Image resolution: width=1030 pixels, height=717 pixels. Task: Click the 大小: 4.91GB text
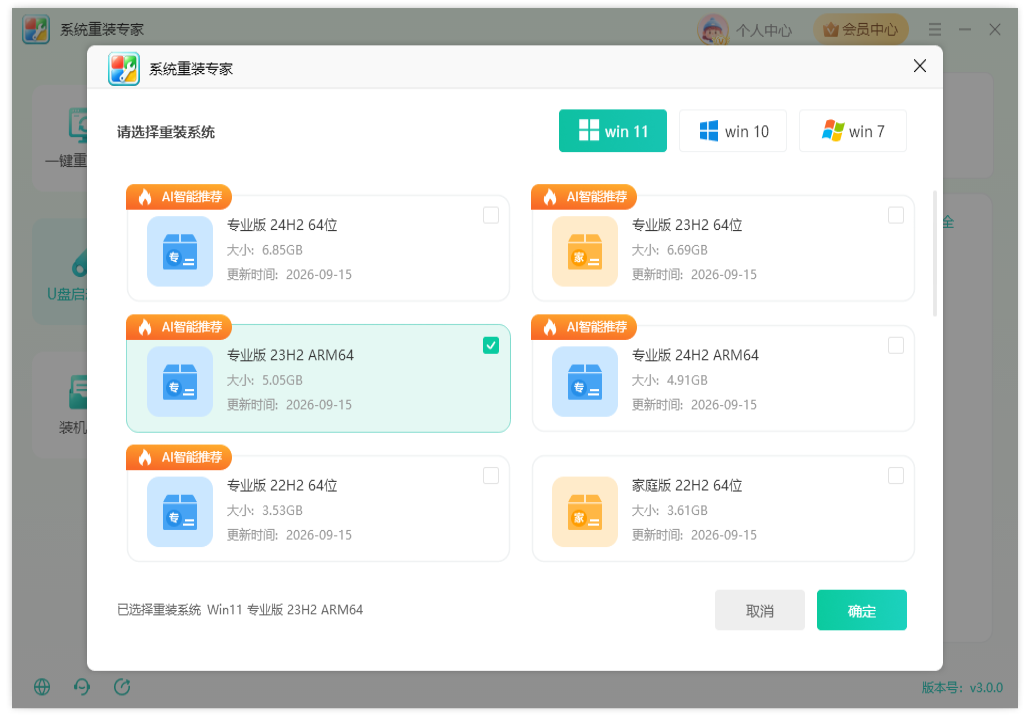coord(669,380)
